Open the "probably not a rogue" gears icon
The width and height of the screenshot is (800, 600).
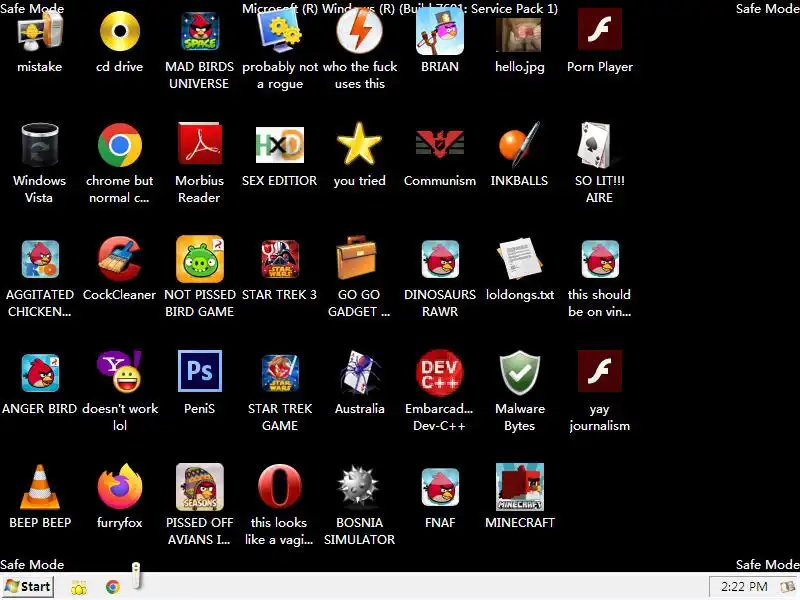(280, 32)
